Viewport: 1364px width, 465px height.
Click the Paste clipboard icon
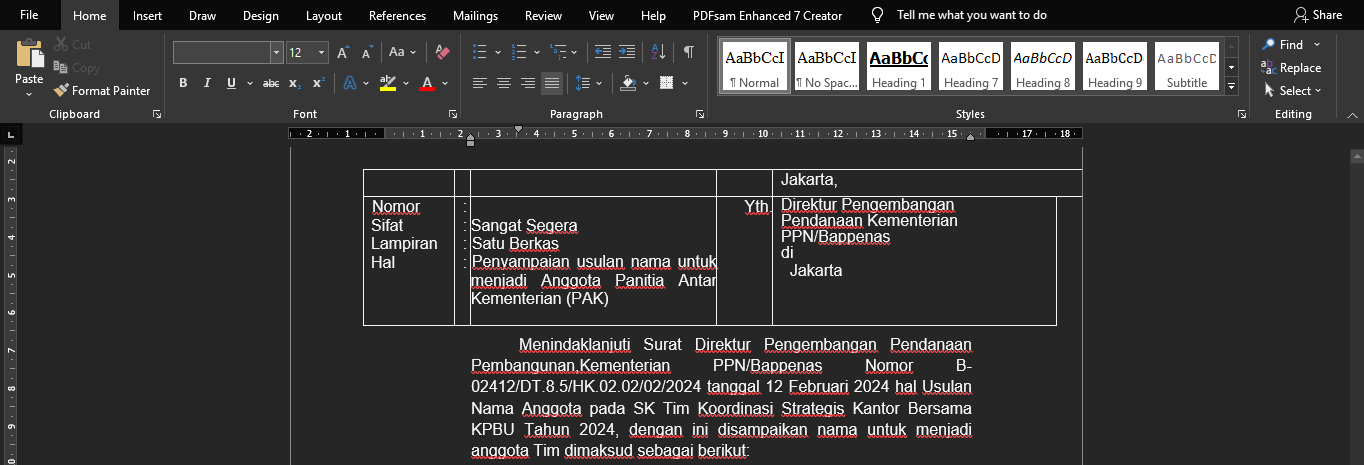pyautogui.click(x=29, y=52)
